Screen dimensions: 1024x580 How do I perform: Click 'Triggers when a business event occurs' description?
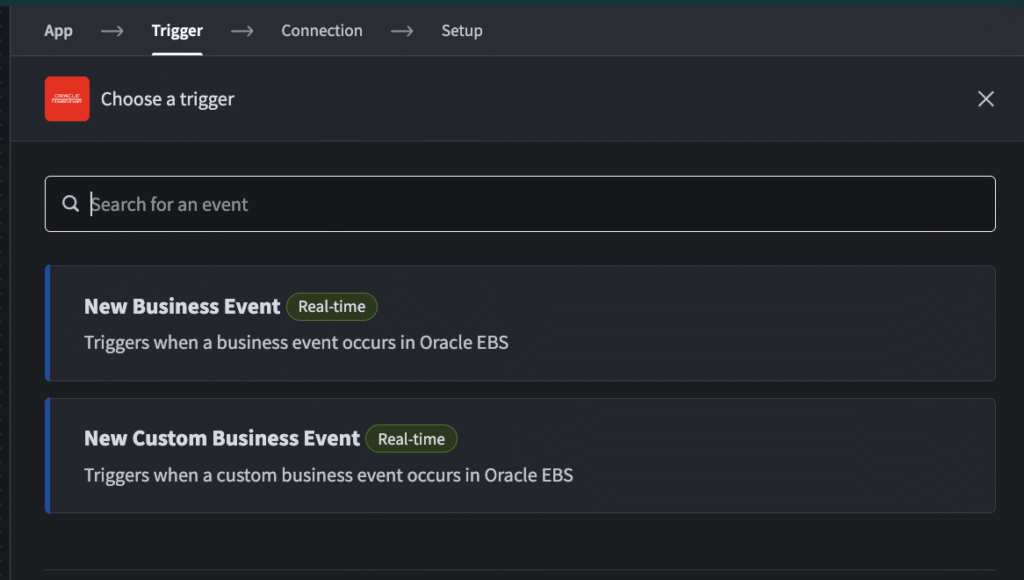point(296,342)
